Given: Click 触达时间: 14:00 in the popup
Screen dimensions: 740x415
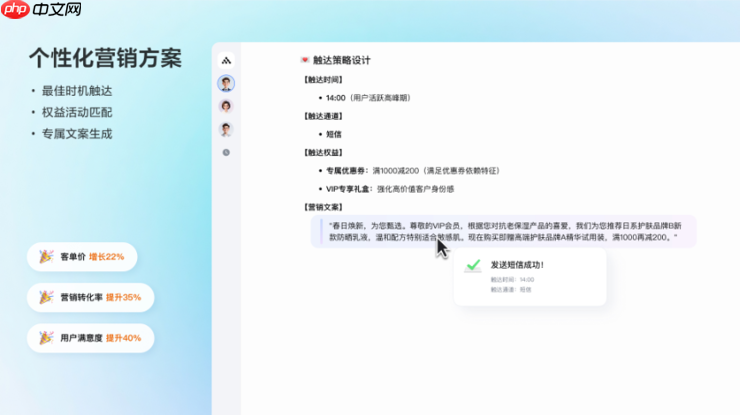Looking at the screenshot, I should (x=513, y=280).
